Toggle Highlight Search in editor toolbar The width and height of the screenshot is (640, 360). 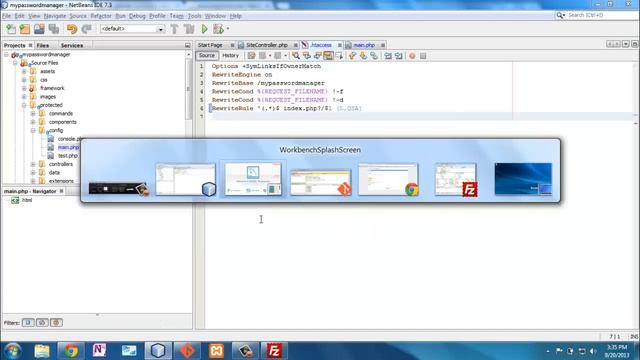click(x=328, y=56)
